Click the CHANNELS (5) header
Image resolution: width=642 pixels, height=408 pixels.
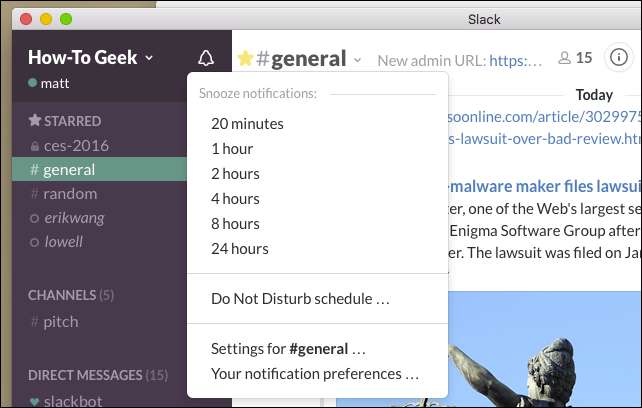pos(70,295)
